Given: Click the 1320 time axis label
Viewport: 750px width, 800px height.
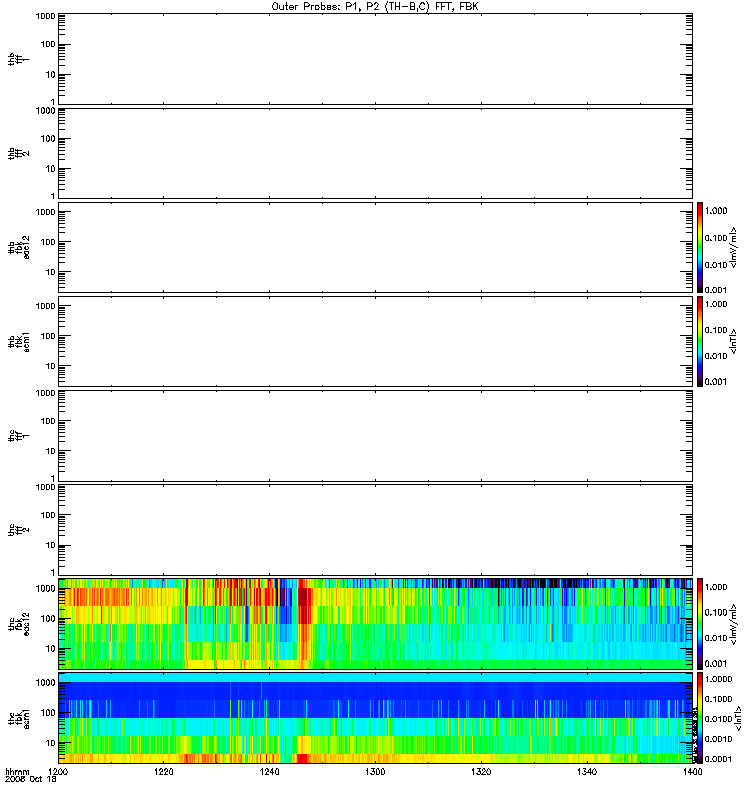Looking at the screenshot, I should coord(481,772).
